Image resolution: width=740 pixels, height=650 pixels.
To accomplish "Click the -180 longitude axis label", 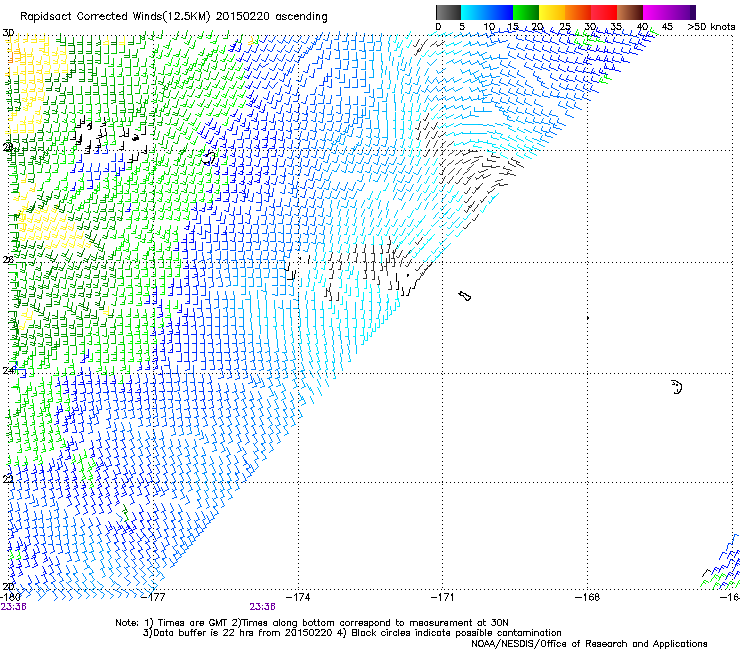I will click(x=10, y=597).
